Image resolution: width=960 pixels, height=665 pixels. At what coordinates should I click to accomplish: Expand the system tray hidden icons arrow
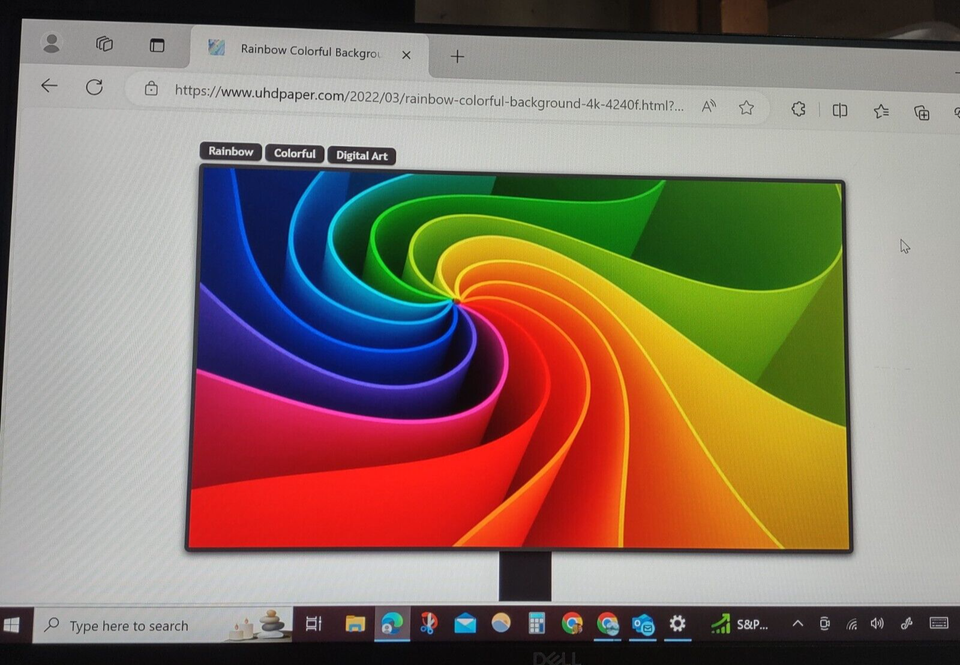pos(797,624)
